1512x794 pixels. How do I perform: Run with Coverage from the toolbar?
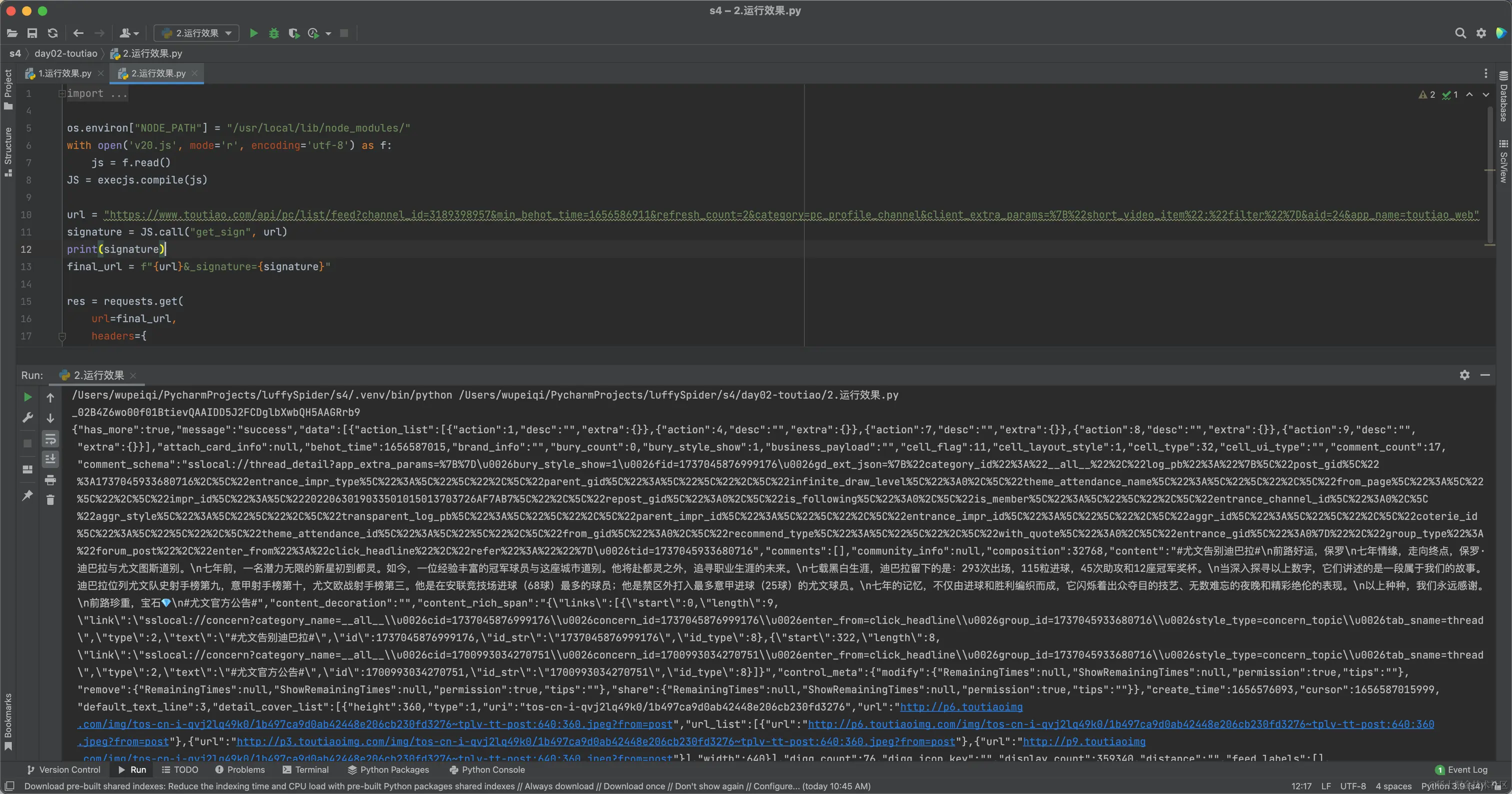click(x=293, y=33)
